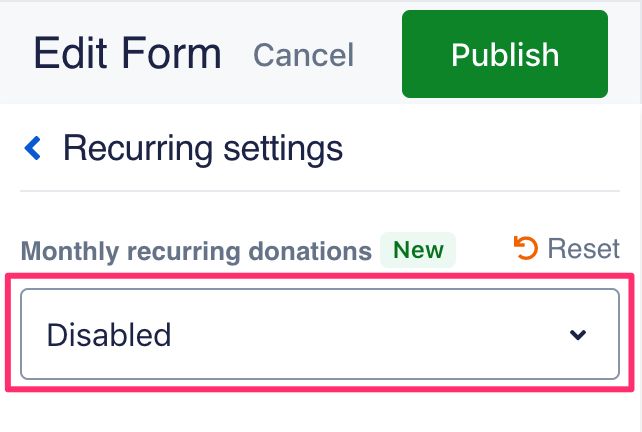642x432 pixels.
Task: Go back from Recurring settings
Action: click(x=33, y=148)
